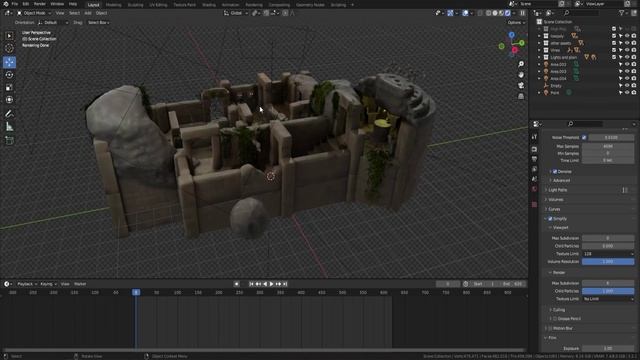Image resolution: width=640 pixels, height=360 pixels.
Task: Expand the Culling subpanel
Action: 558,310
